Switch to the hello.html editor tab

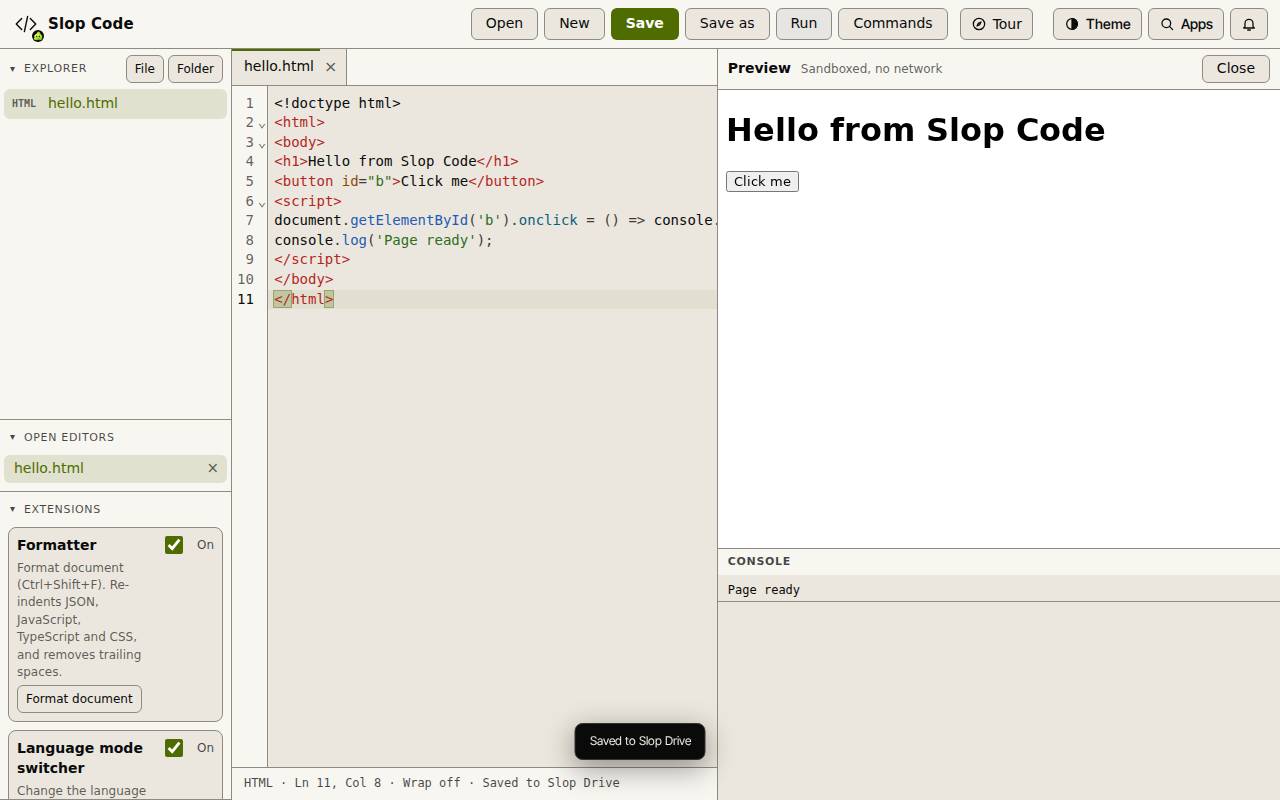click(x=278, y=66)
